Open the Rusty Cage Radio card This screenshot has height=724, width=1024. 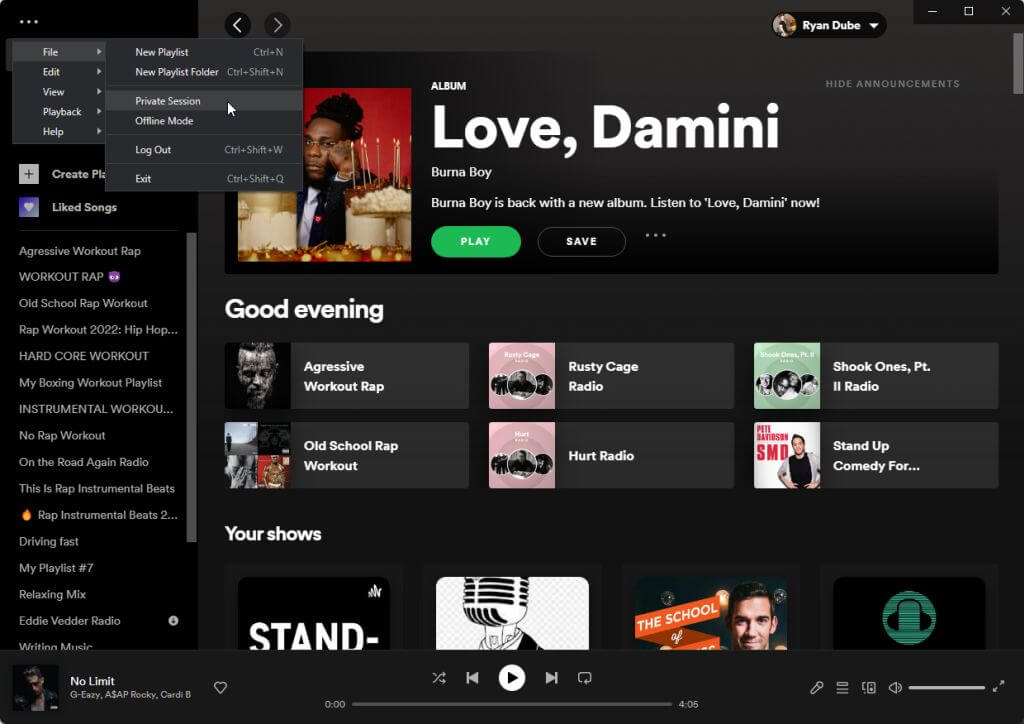(x=611, y=376)
